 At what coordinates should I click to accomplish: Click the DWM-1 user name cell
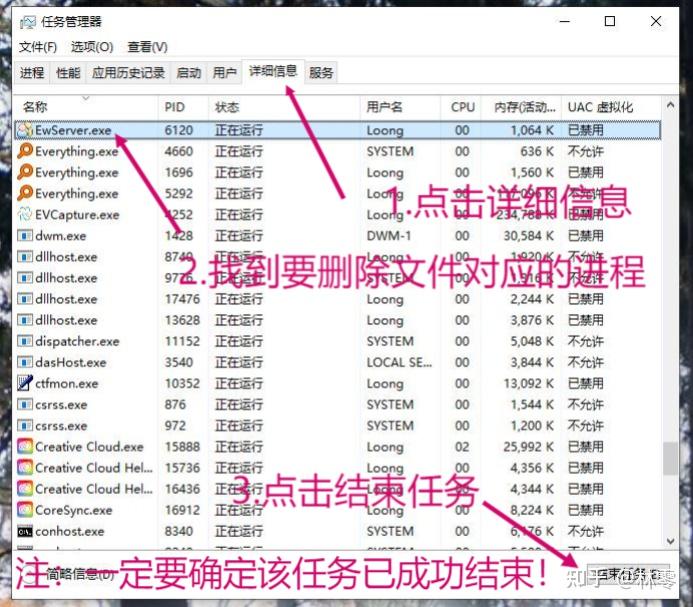click(389, 236)
